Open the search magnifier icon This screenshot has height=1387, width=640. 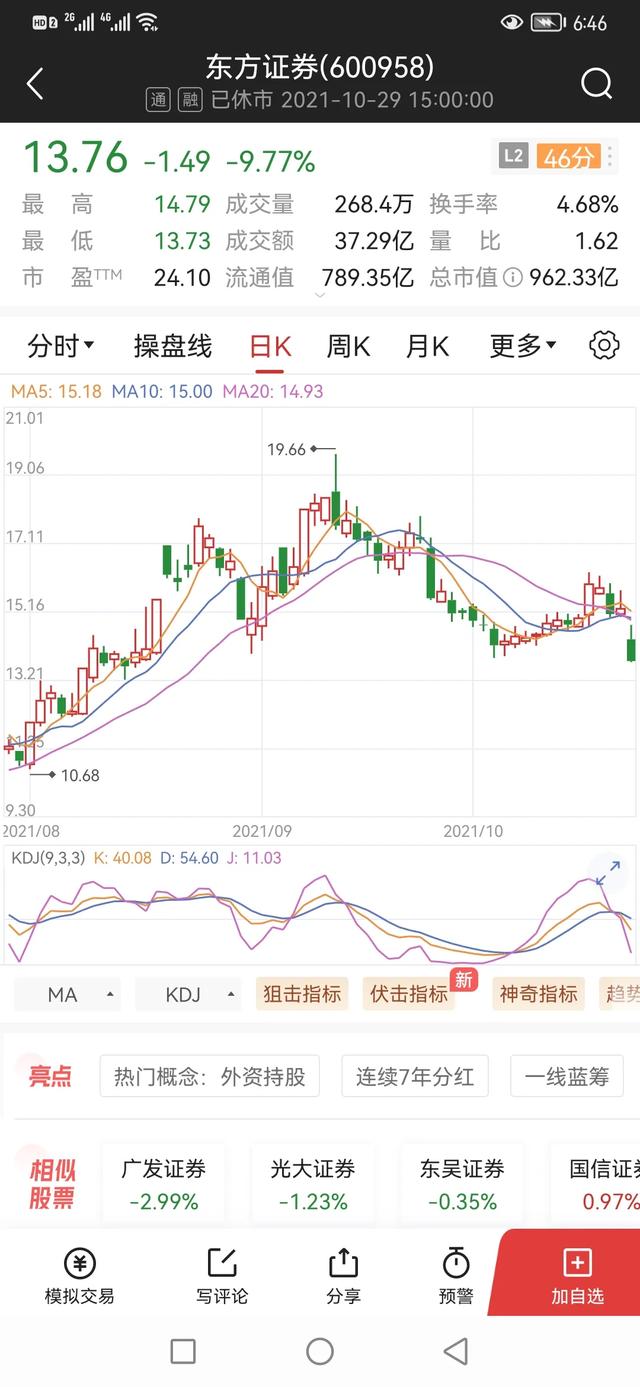click(x=596, y=84)
